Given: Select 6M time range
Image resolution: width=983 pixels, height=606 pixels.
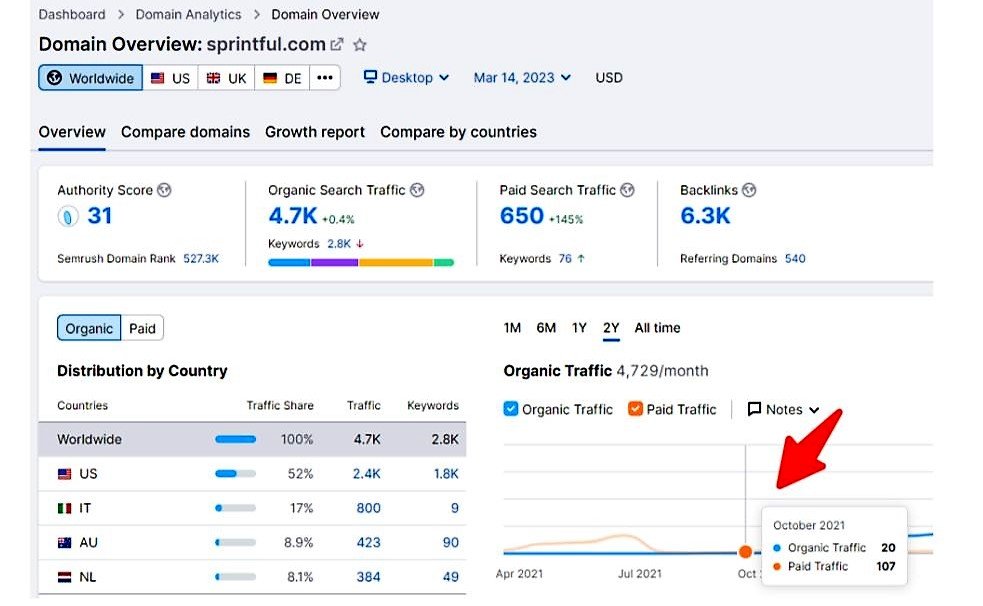Looking at the screenshot, I should click(546, 328).
